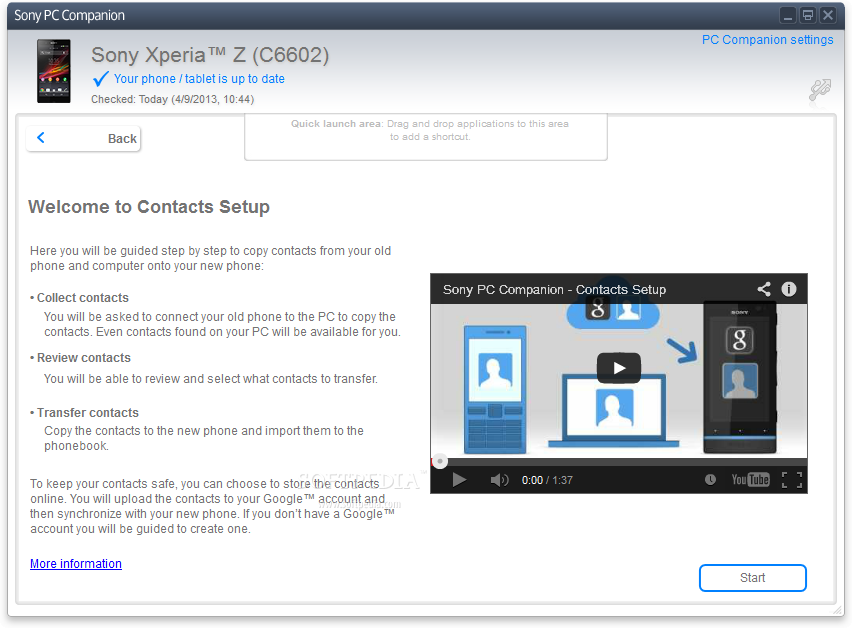Open the video info icon

789,289
